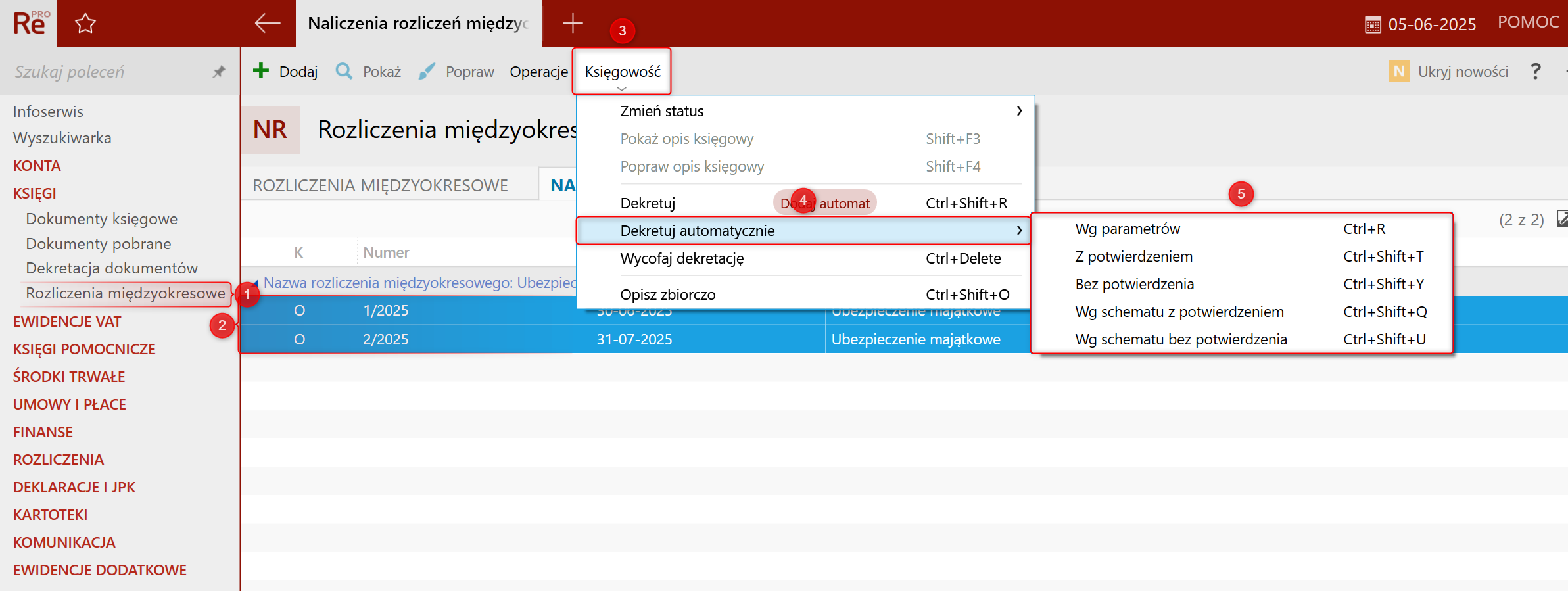Collapse the Nazwa rozliczenia międzyokresowego group

tap(256, 283)
